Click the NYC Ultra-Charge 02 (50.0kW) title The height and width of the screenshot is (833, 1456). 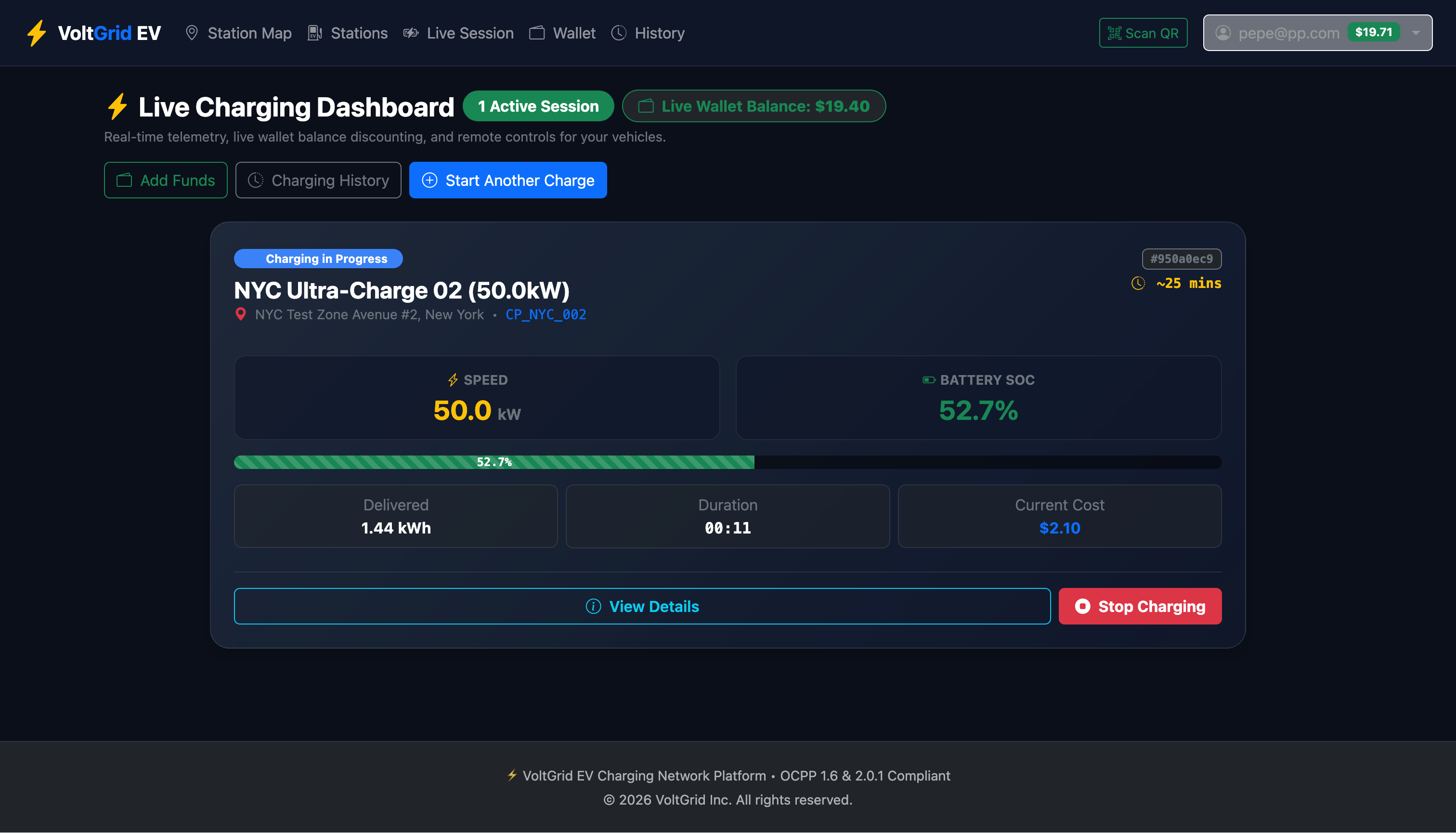pos(402,291)
